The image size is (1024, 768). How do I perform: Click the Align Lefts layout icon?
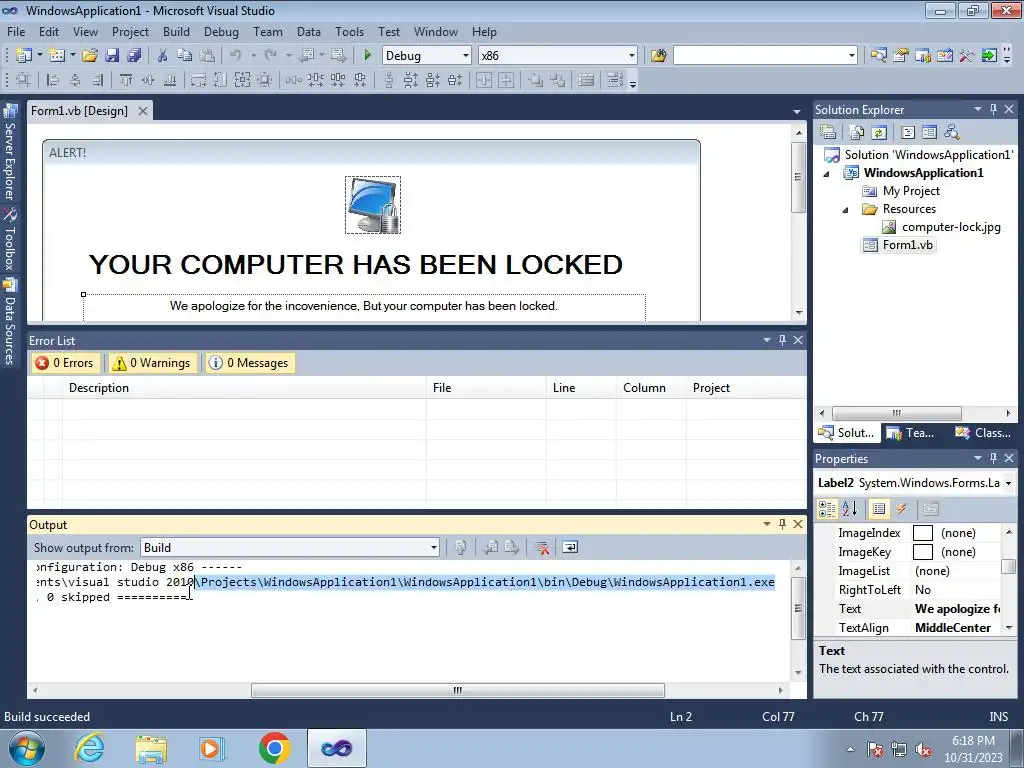pyautogui.click(x=53, y=80)
